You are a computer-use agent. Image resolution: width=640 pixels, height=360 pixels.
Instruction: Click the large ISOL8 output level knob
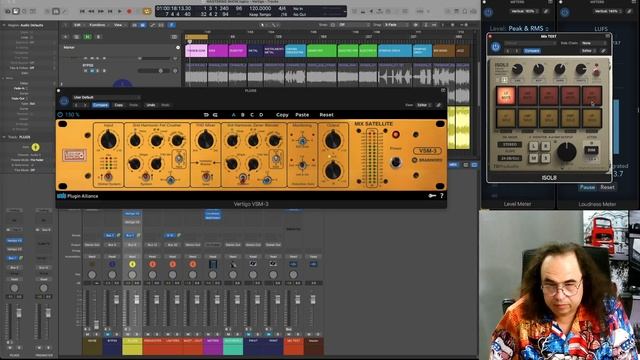coord(567,152)
